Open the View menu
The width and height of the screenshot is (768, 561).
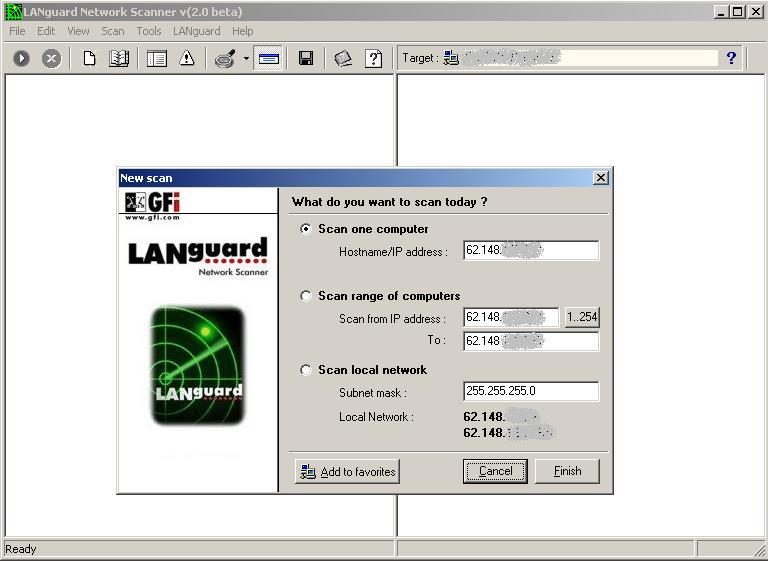click(78, 31)
